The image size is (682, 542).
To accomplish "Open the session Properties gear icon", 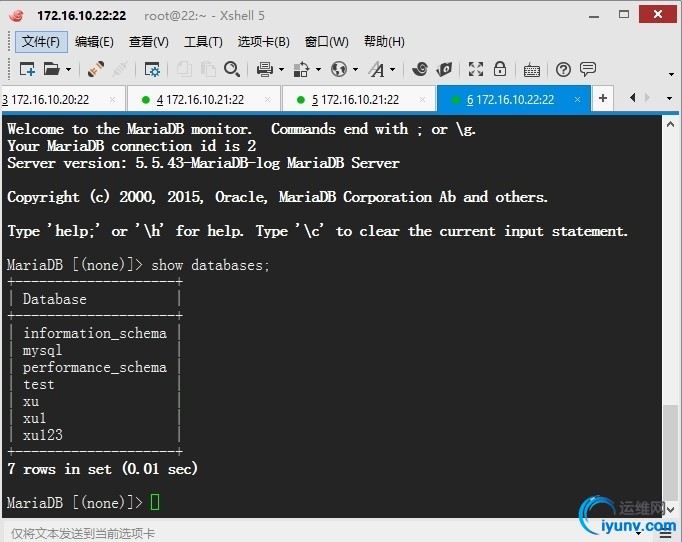I will [152, 70].
